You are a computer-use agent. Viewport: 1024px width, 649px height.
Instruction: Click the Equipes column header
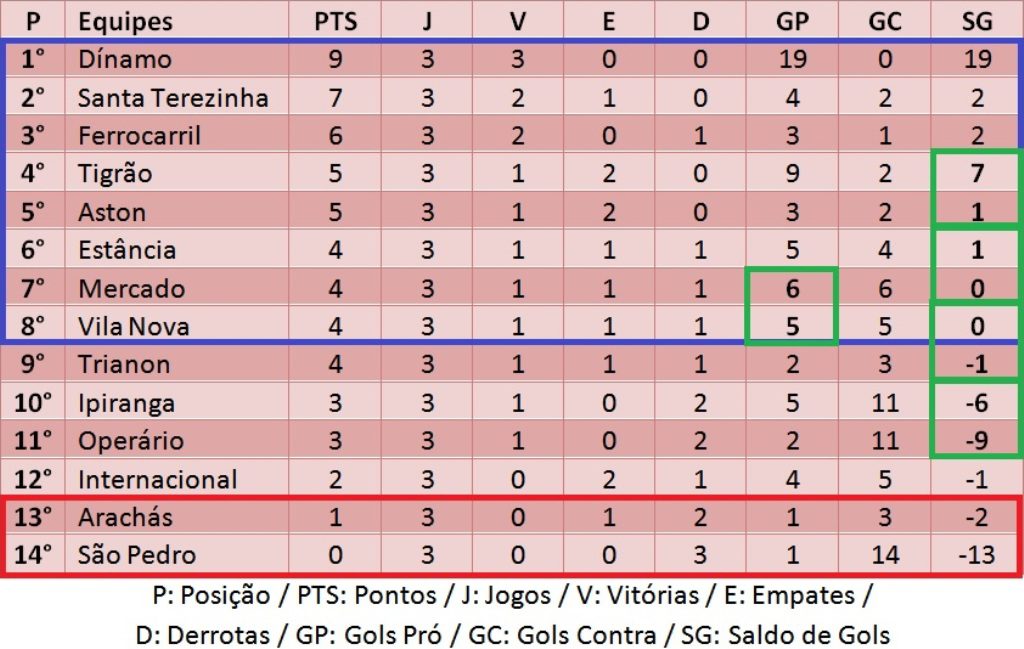point(125,21)
